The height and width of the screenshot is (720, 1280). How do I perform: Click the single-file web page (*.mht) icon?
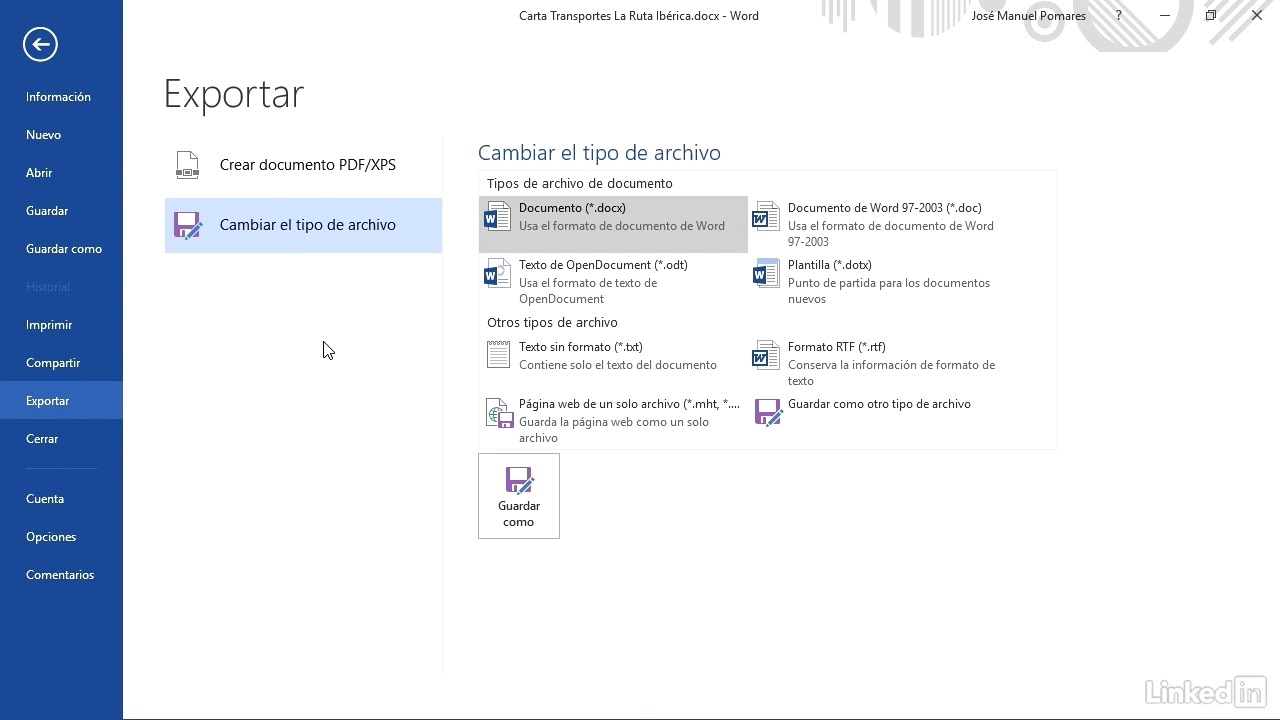click(498, 412)
